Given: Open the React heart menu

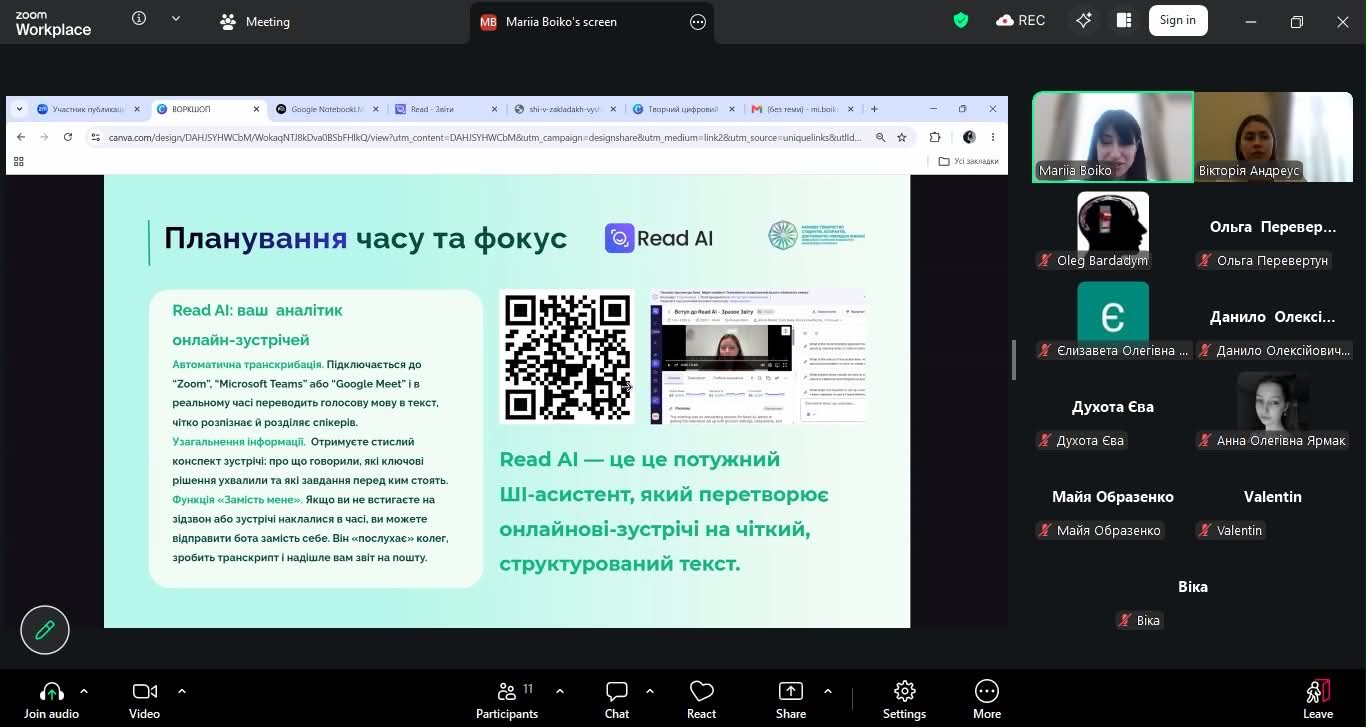Looking at the screenshot, I should pos(702,699).
